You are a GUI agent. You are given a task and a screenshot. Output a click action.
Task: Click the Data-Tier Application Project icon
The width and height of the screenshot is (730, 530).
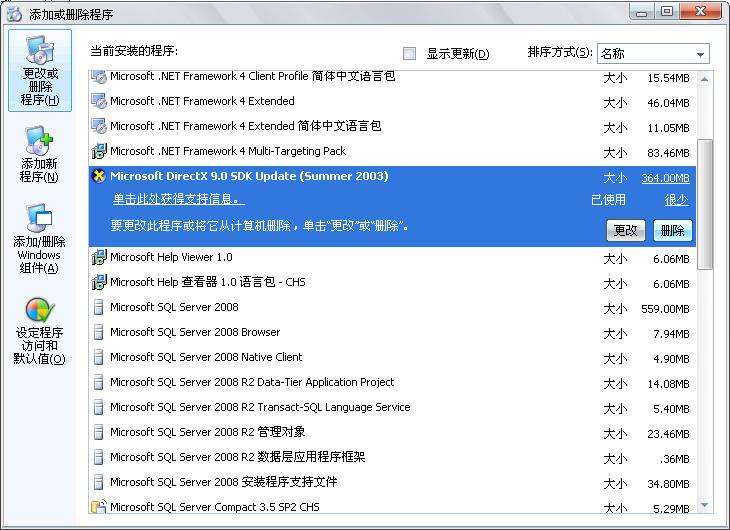pos(98,382)
